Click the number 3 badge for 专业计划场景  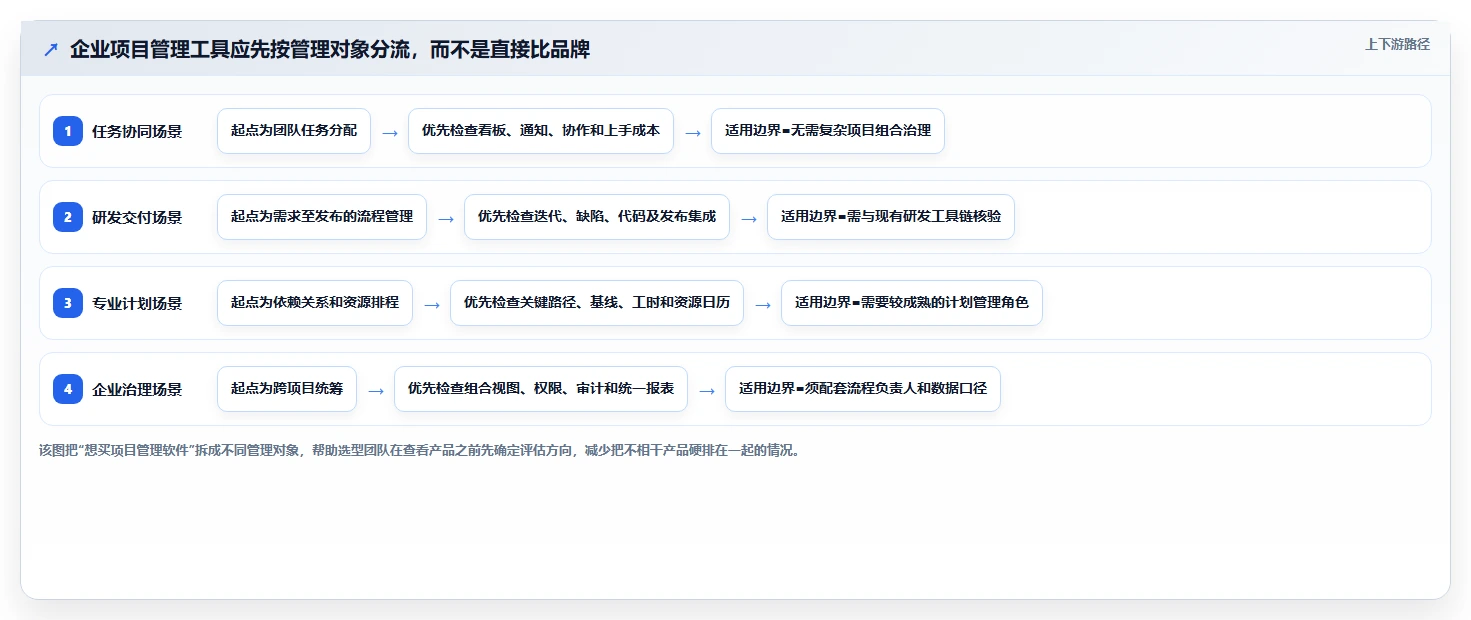click(x=68, y=303)
